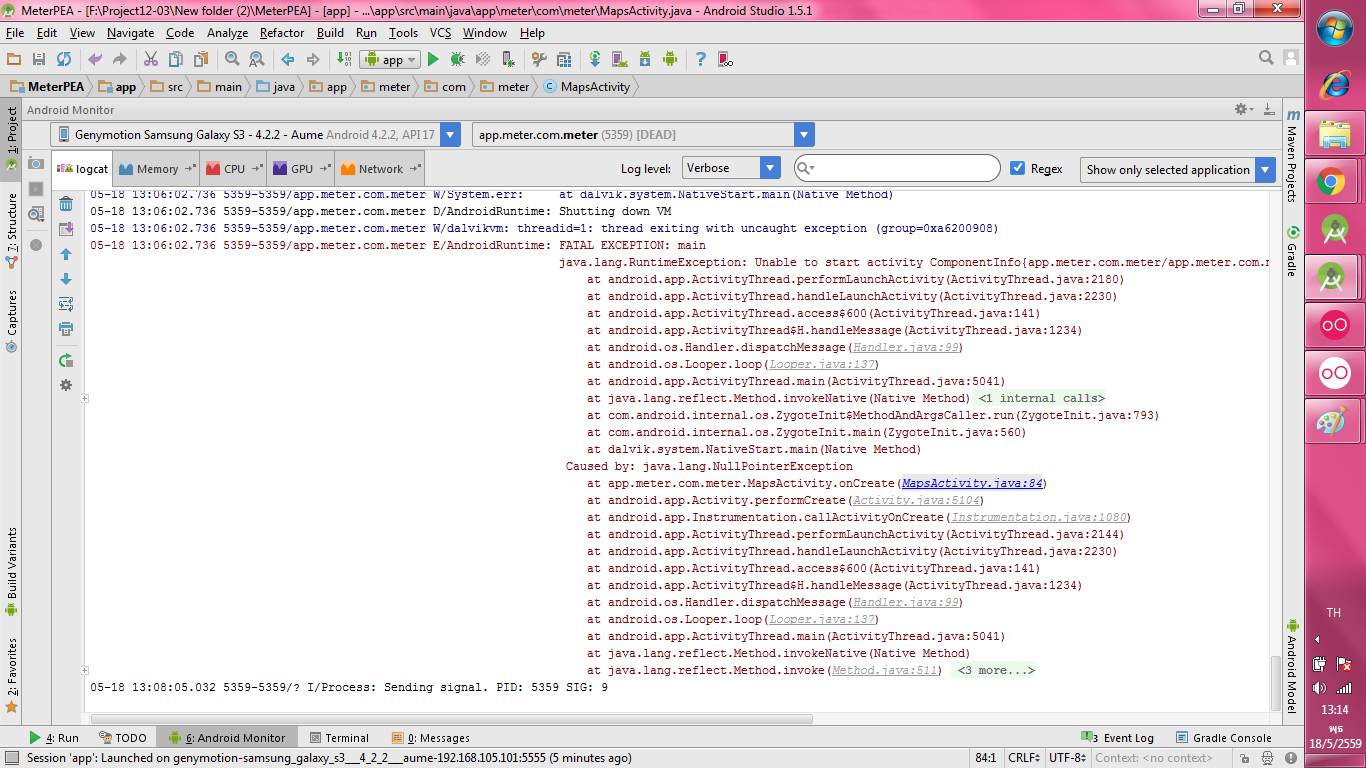This screenshot has height=768, width=1366.
Task: Open the VCS menu
Action: pos(440,33)
